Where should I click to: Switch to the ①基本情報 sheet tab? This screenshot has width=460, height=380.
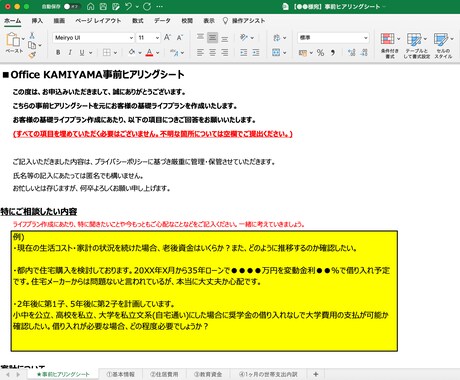(120, 374)
